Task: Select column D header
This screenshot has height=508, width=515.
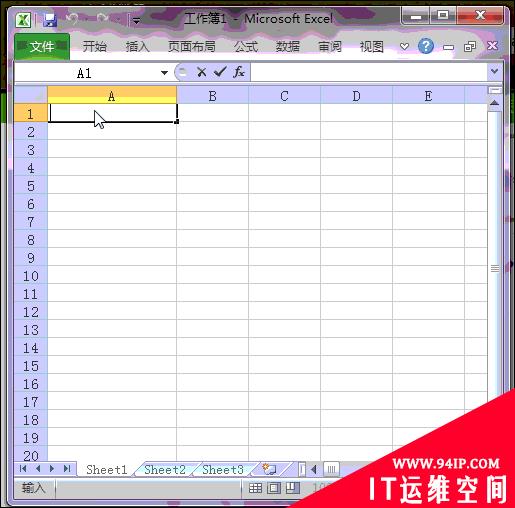Action: pyautogui.click(x=356, y=95)
